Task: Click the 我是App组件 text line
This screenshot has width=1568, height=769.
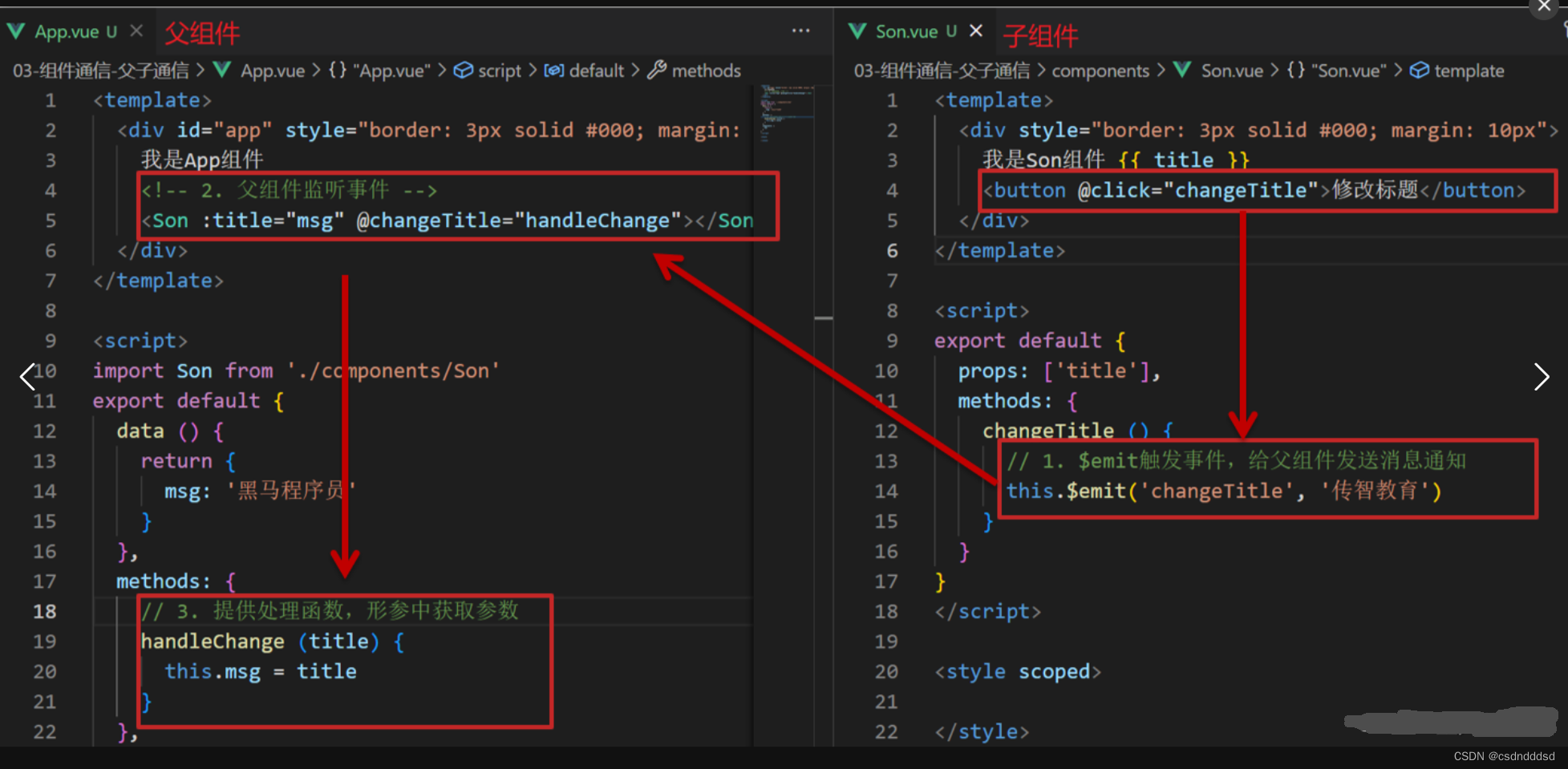Action: point(202,160)
